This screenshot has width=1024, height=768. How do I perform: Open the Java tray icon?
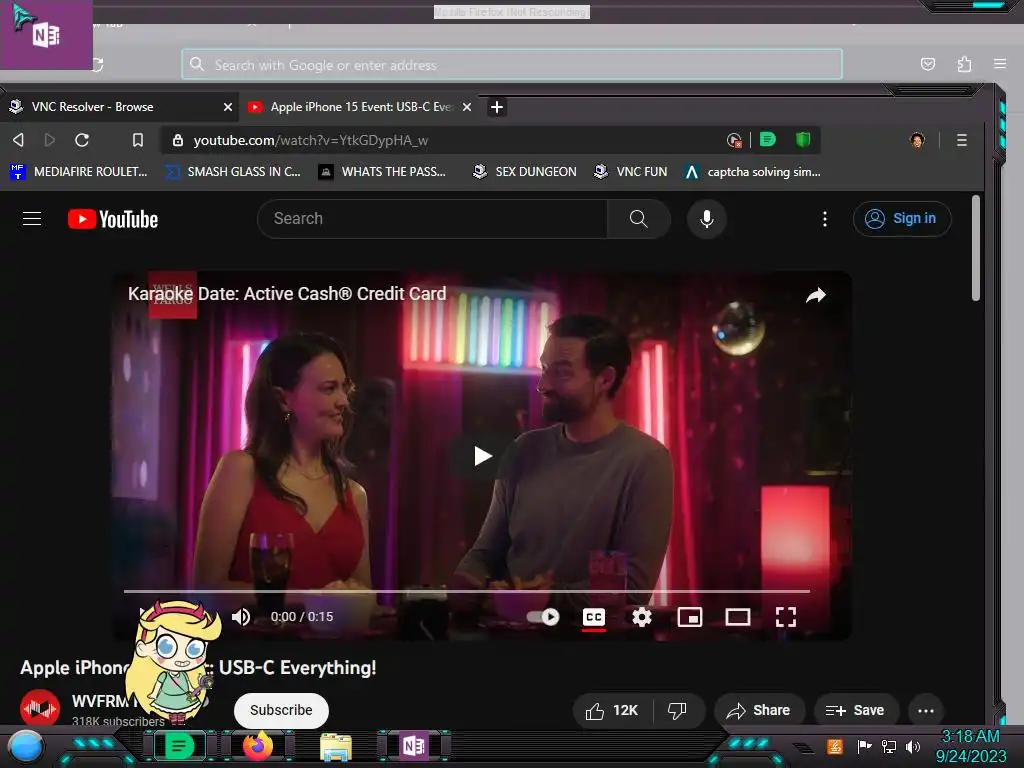[835, 746]
